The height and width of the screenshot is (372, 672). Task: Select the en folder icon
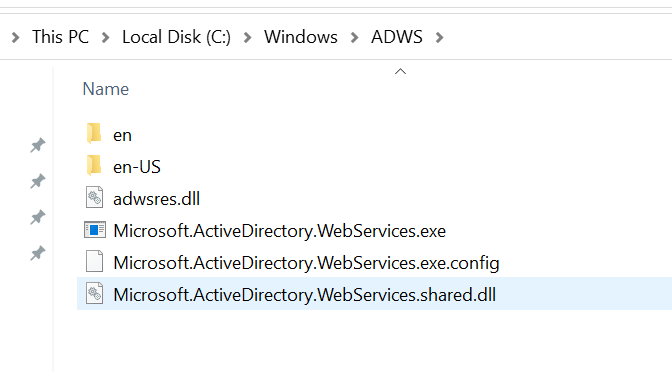pos(94,133)
